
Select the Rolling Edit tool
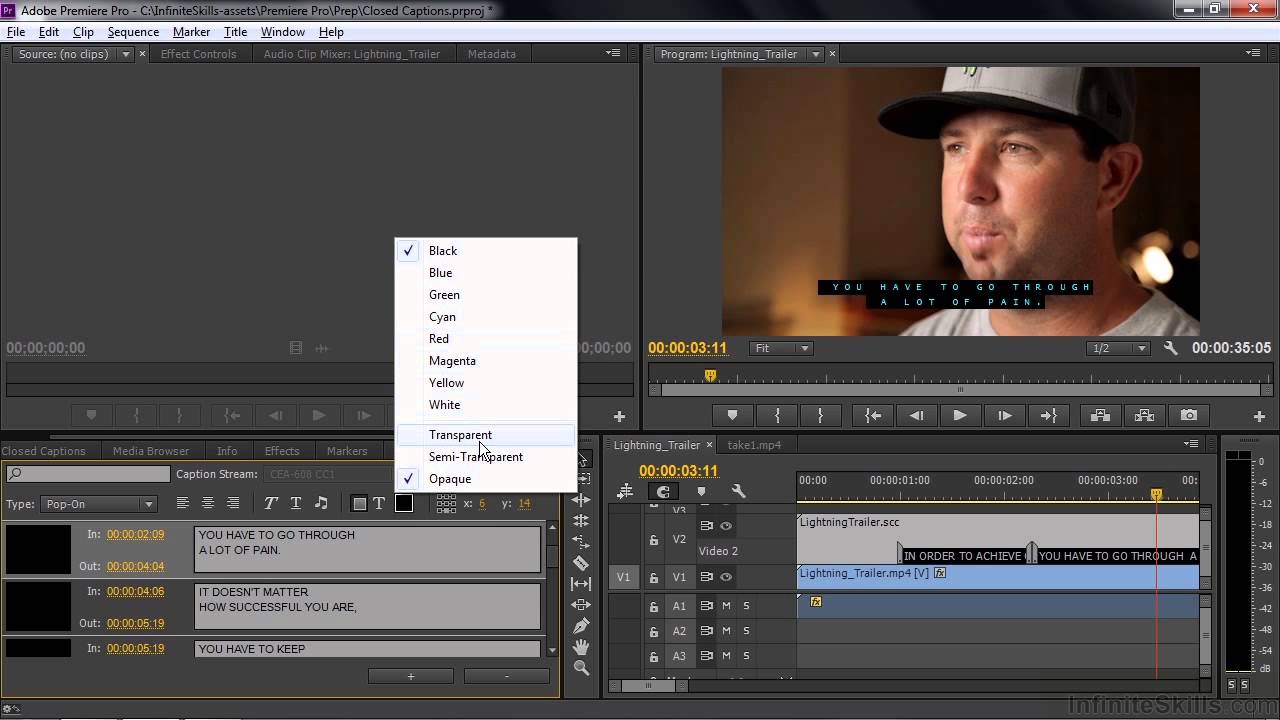pos(581,520)
